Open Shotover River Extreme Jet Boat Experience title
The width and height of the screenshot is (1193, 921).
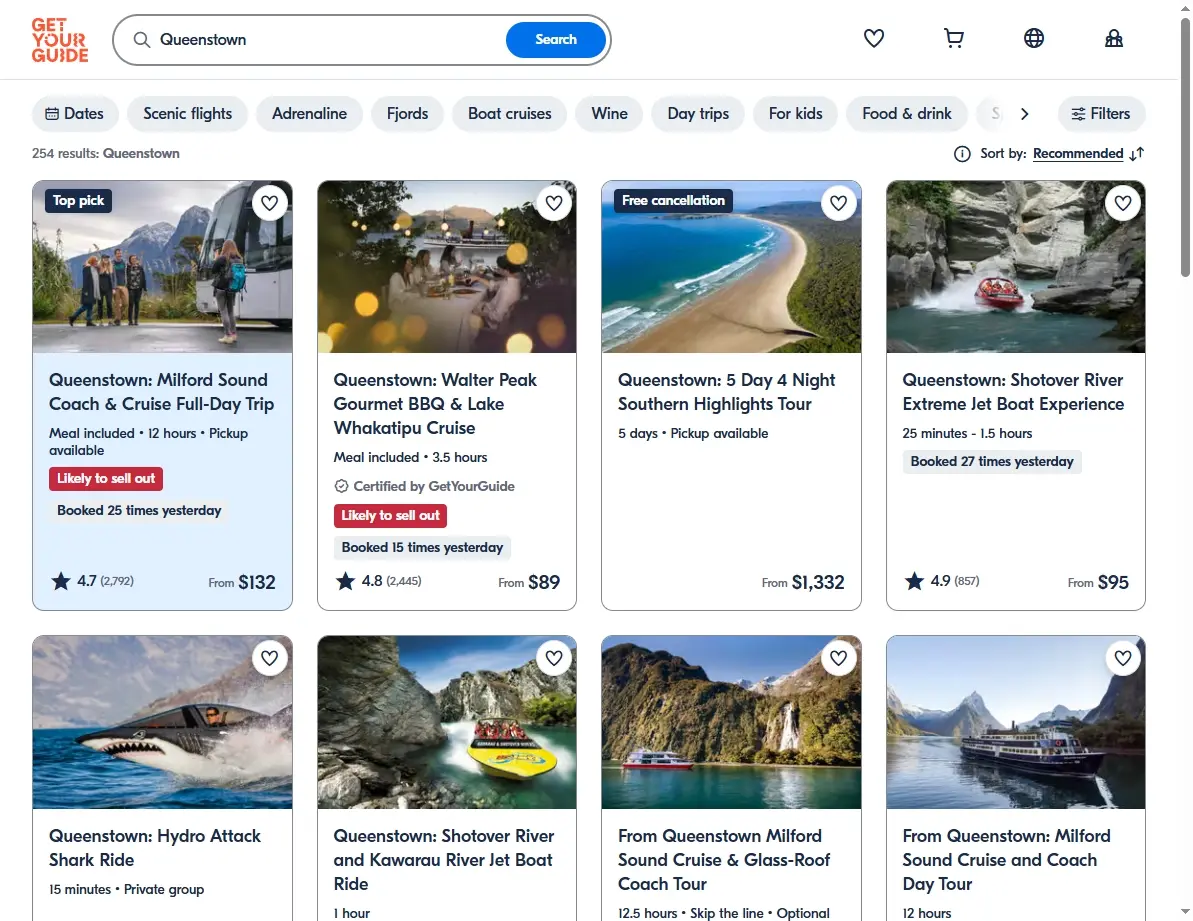click(x=1013, y=392)
